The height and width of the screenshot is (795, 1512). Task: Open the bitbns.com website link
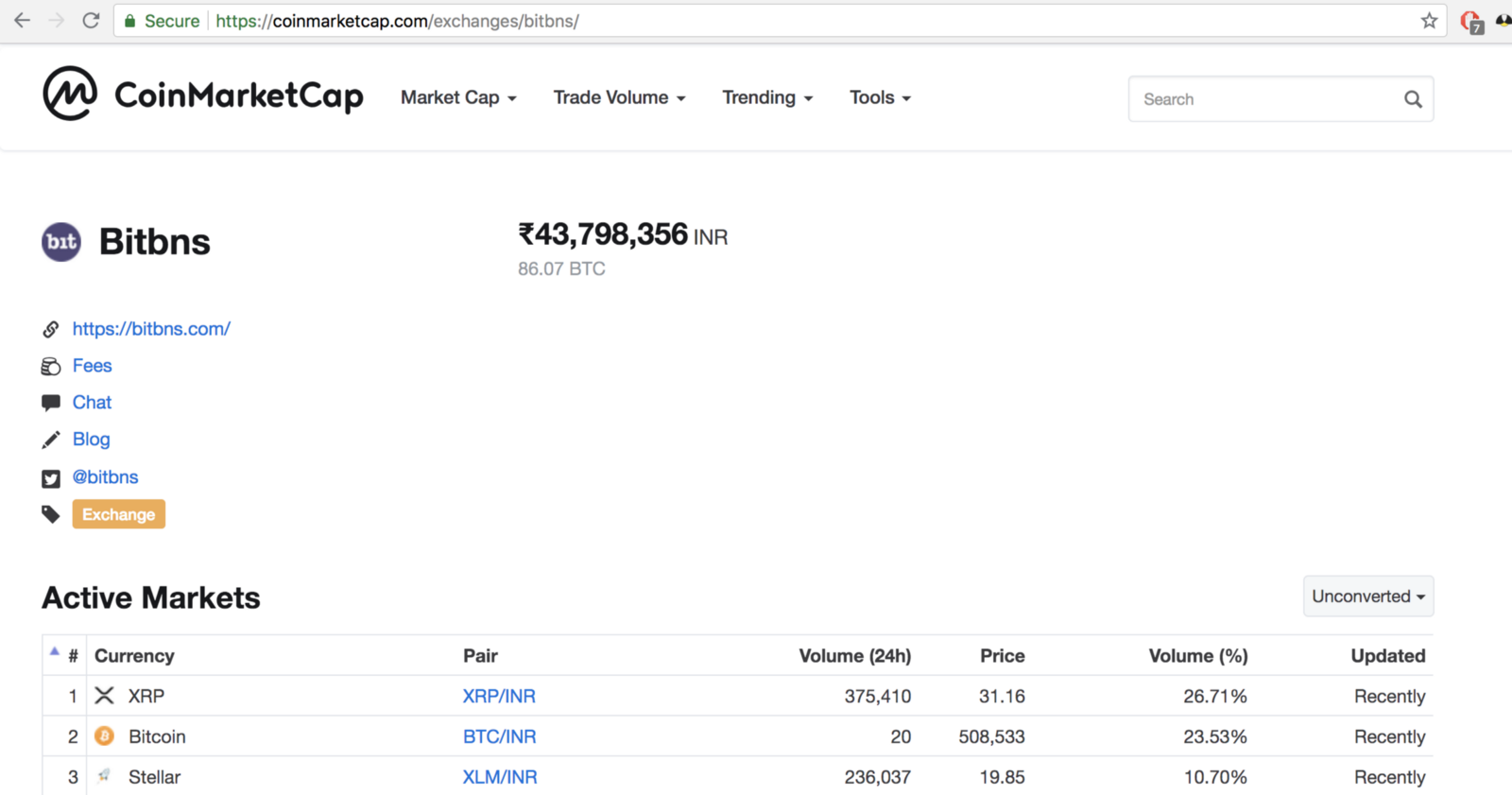pos(151,329)
